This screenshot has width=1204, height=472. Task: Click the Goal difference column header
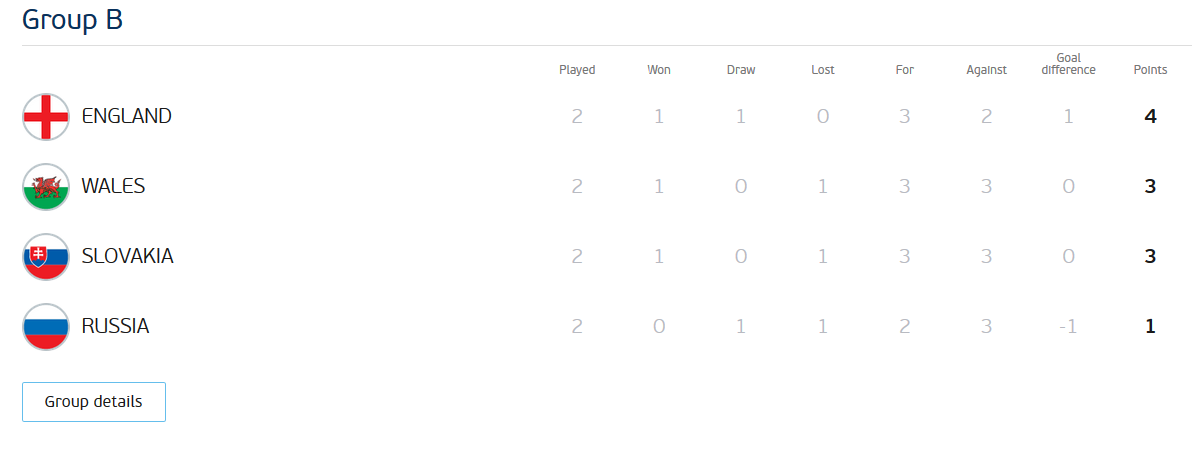click(1068, 64)
